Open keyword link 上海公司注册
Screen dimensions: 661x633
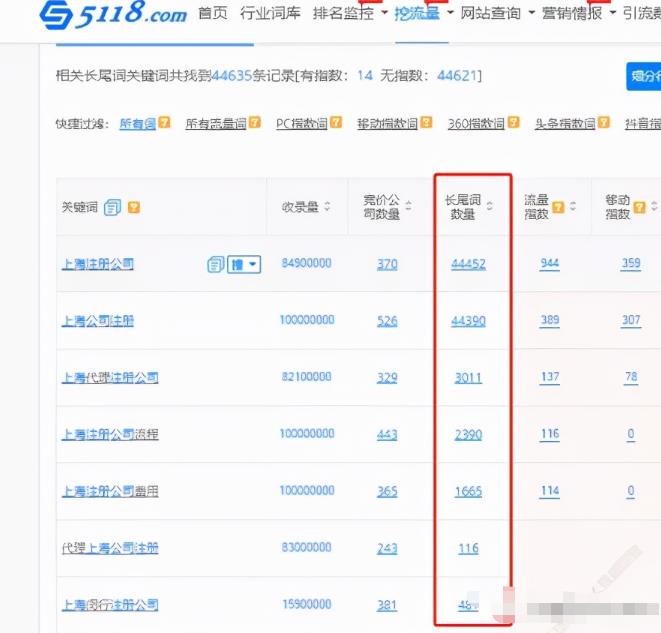click(x=98, y=321)
